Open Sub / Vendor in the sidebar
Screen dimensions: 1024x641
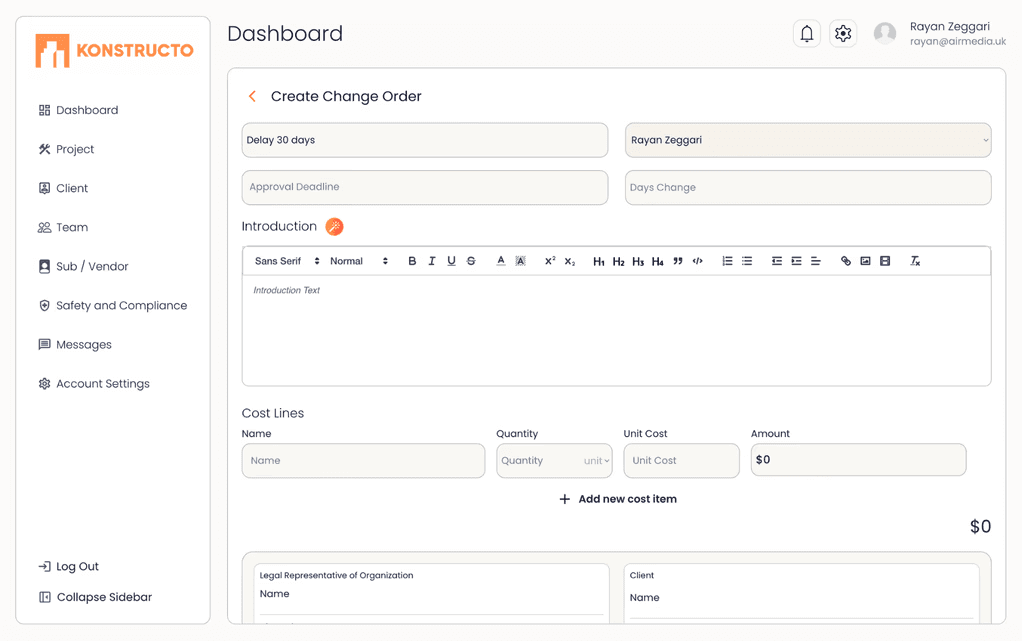click(83, 266)
